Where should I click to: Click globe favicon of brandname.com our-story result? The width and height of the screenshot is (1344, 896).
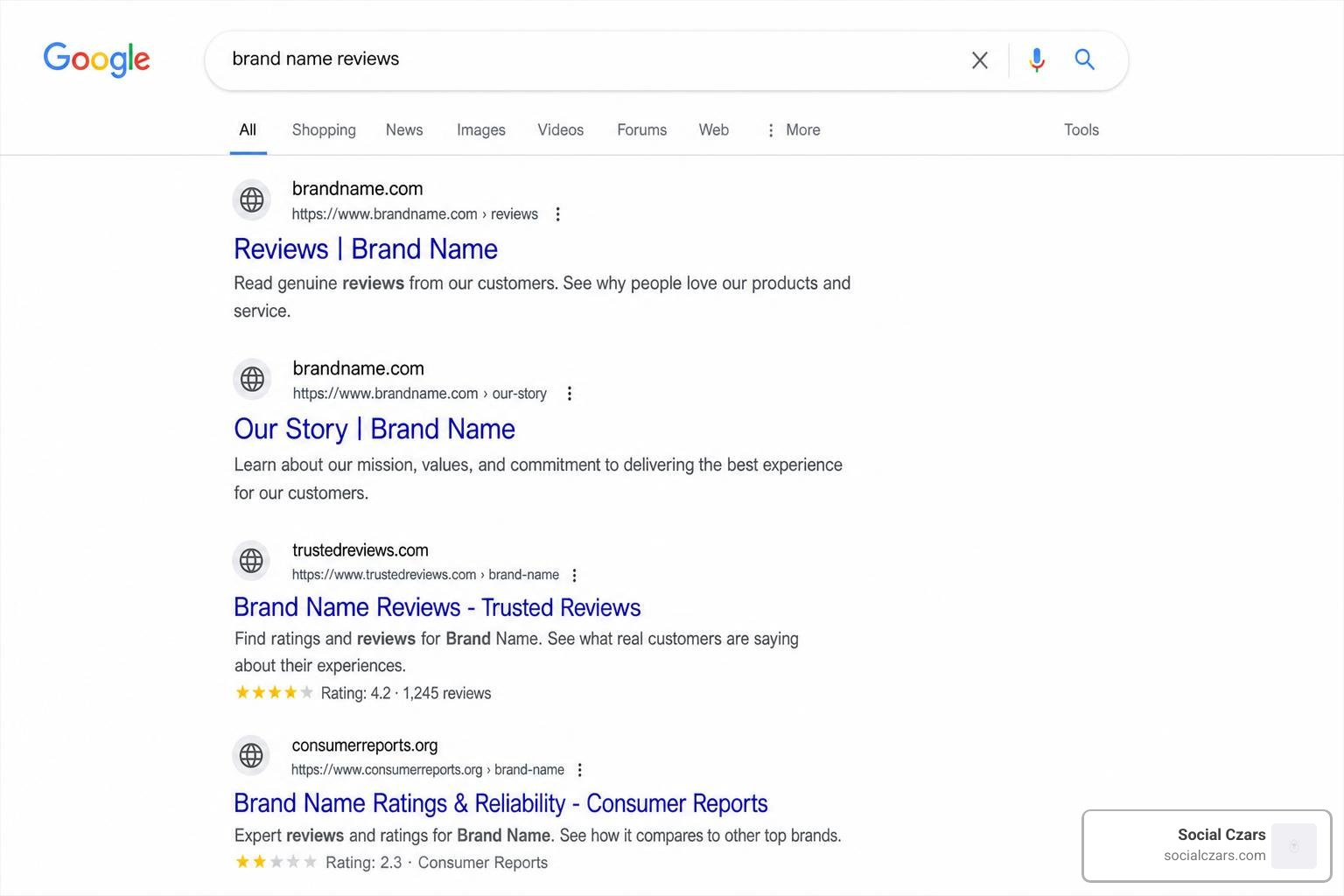click(252, 379)
